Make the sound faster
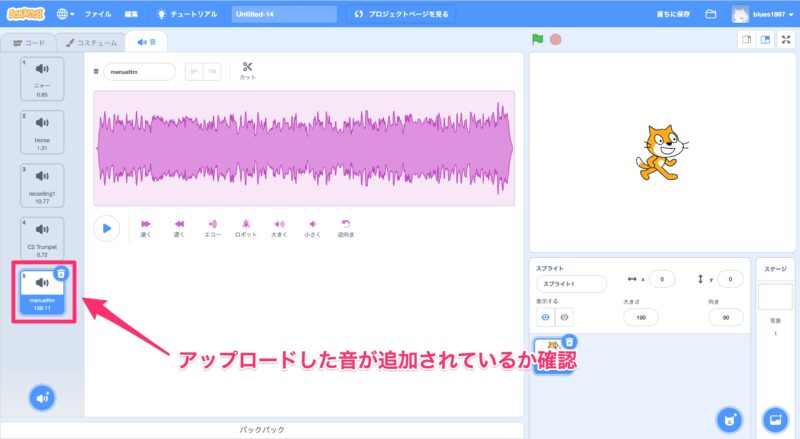 click(x=146, y=226)
